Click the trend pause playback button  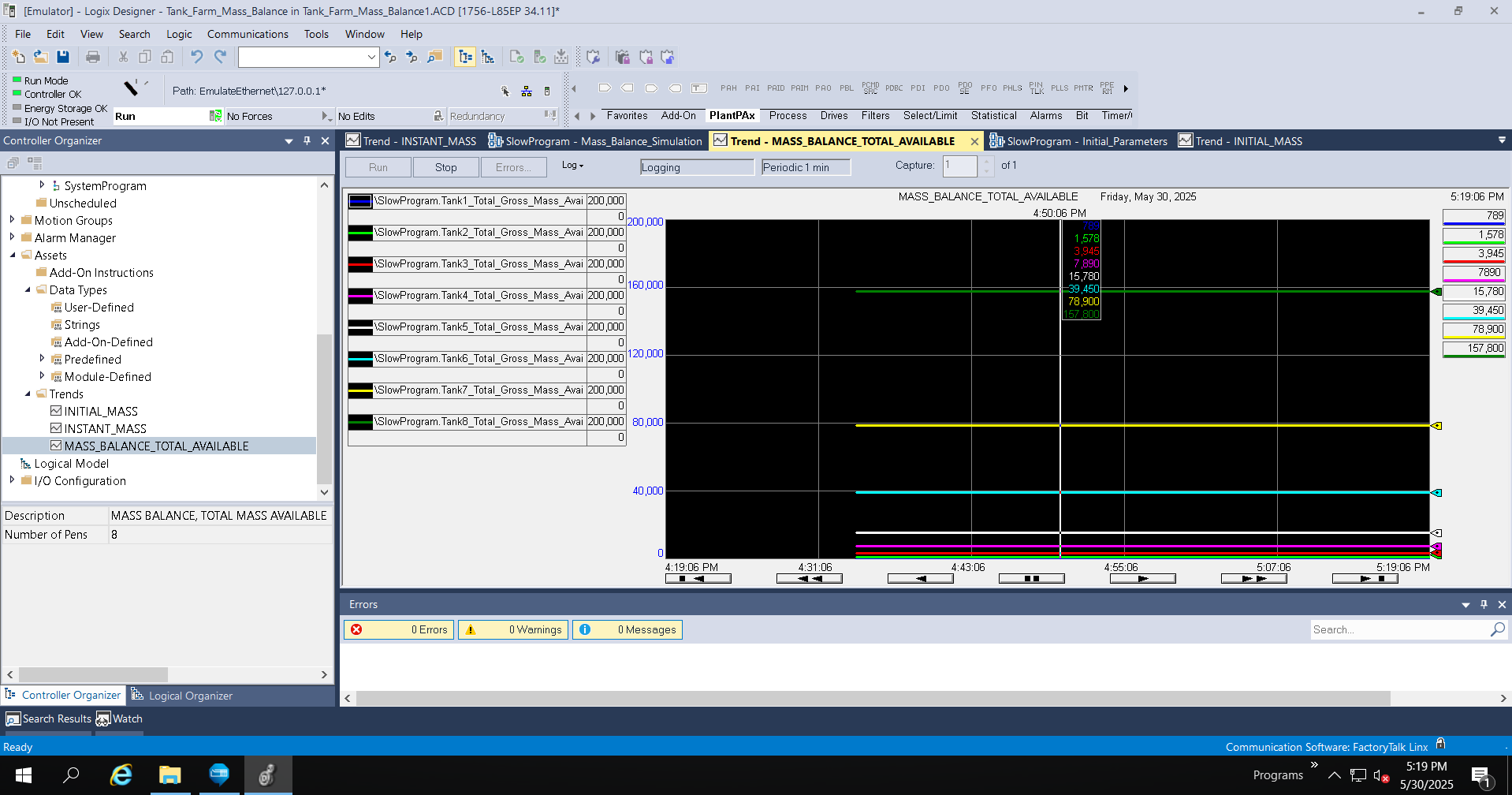click(x=1031, y=578)
